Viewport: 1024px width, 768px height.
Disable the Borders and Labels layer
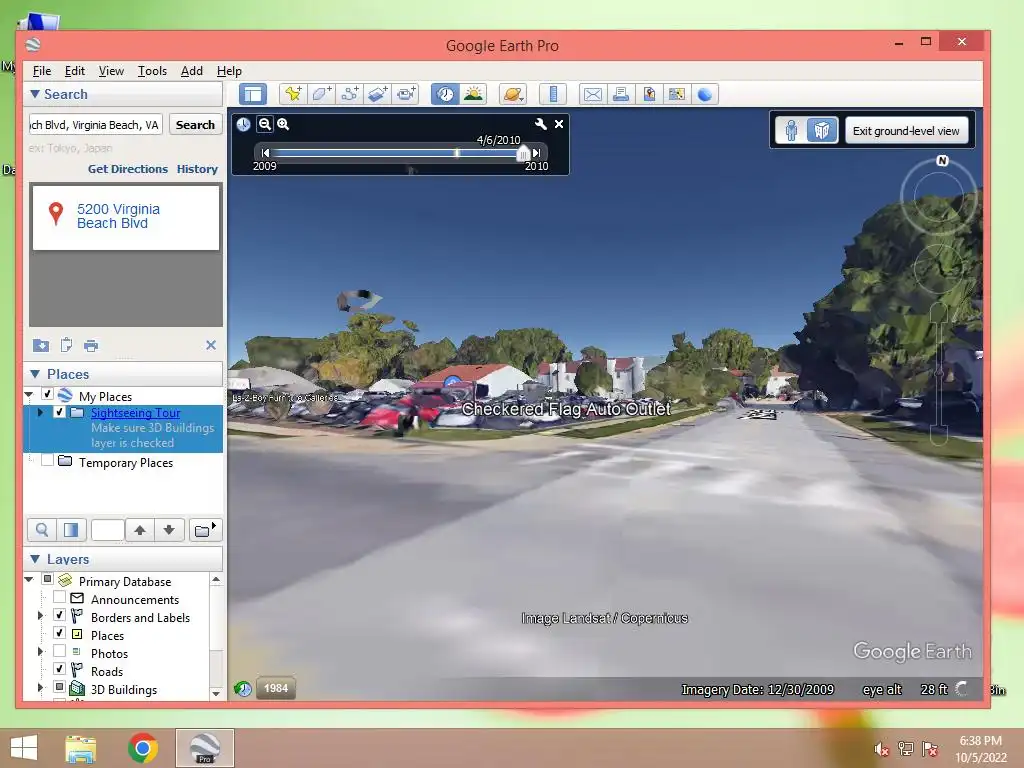(x=59, y=615)
